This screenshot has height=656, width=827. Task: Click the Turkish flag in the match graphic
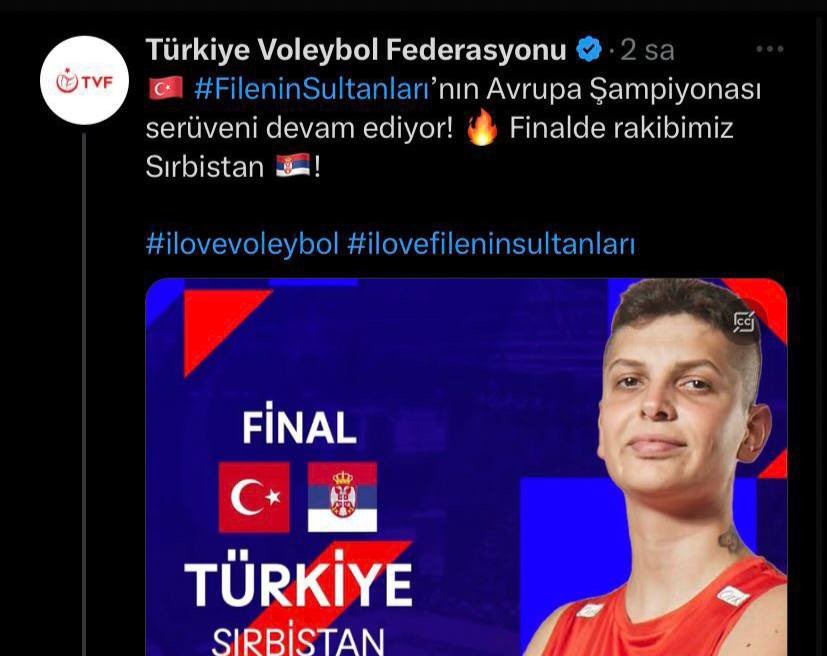(x=254, y=497)
